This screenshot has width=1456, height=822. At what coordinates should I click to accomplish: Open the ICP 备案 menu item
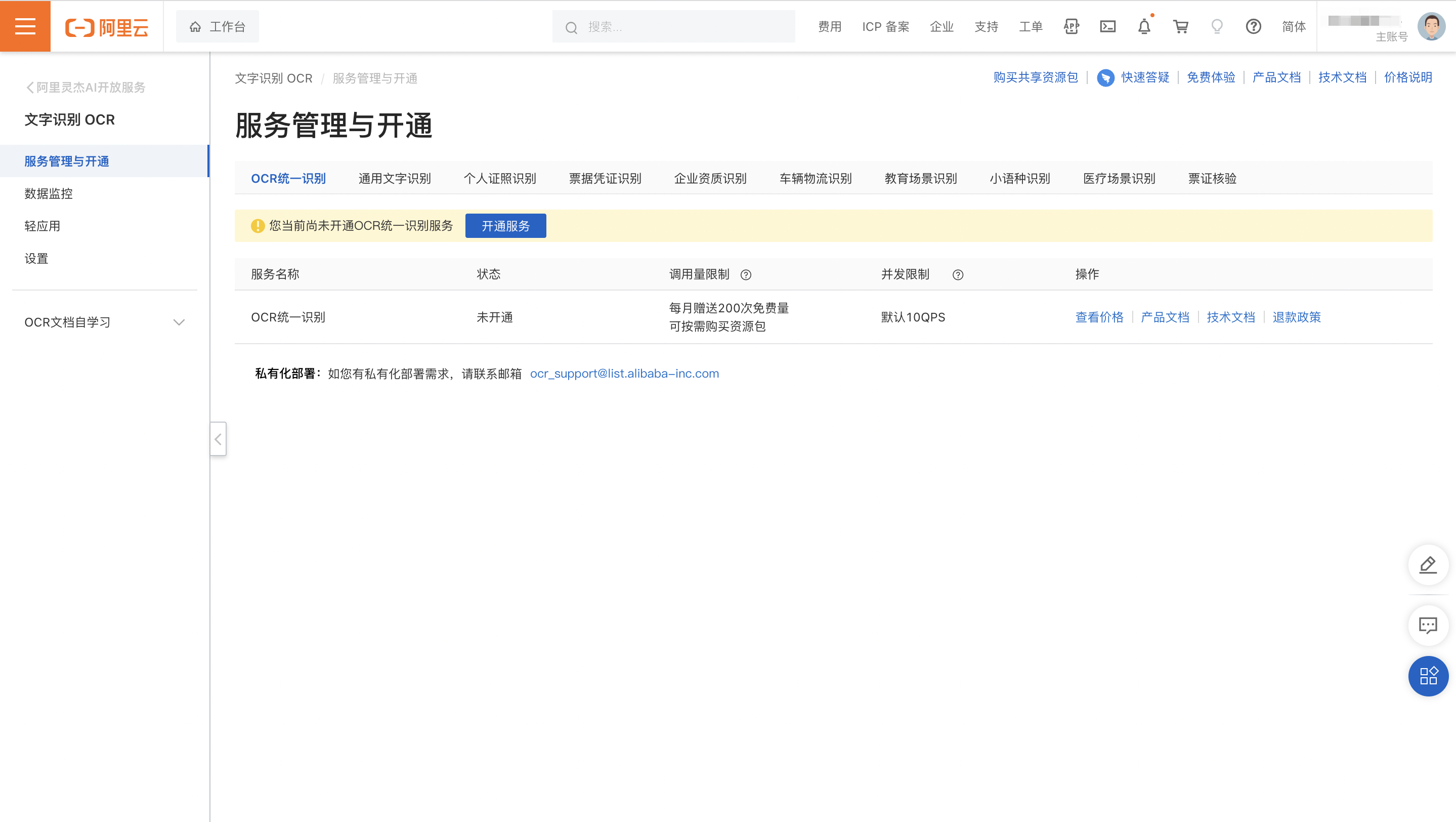click(x=886, y=26)
